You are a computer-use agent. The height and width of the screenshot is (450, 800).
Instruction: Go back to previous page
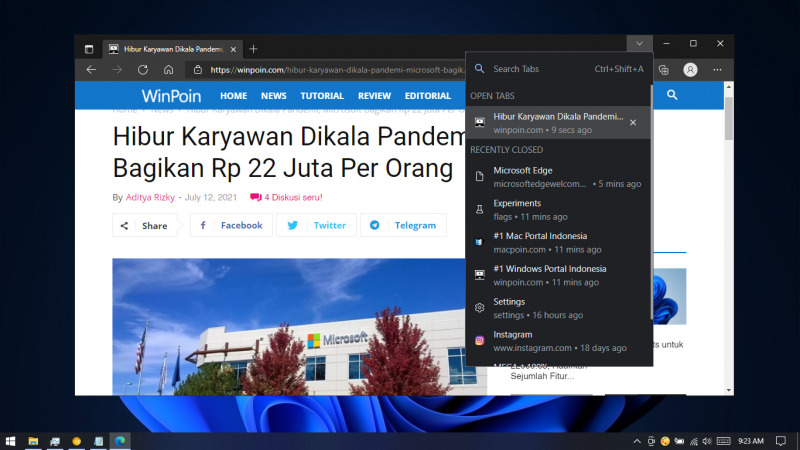point(91,70)
